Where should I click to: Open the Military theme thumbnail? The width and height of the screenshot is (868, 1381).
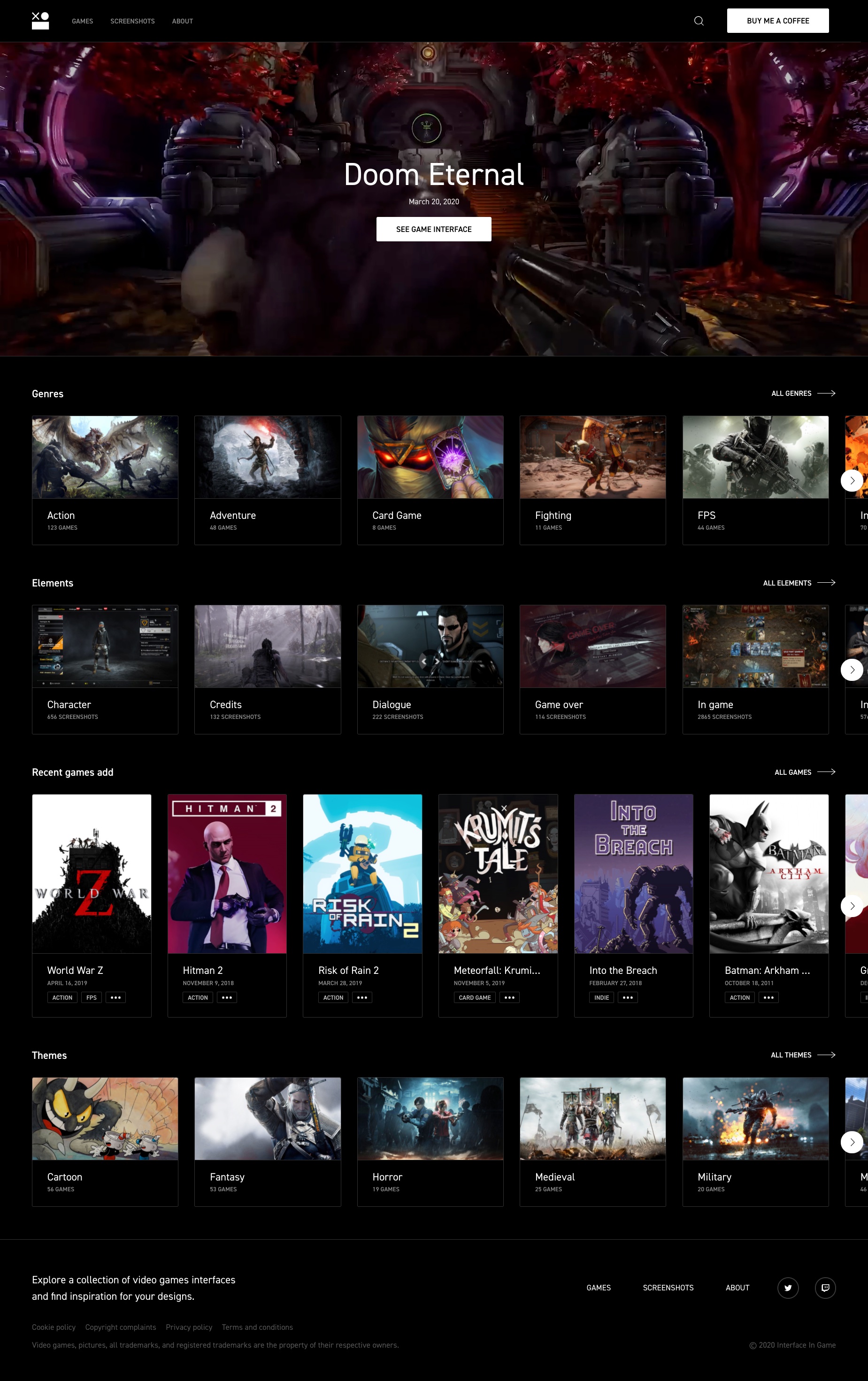(756, 1119)
